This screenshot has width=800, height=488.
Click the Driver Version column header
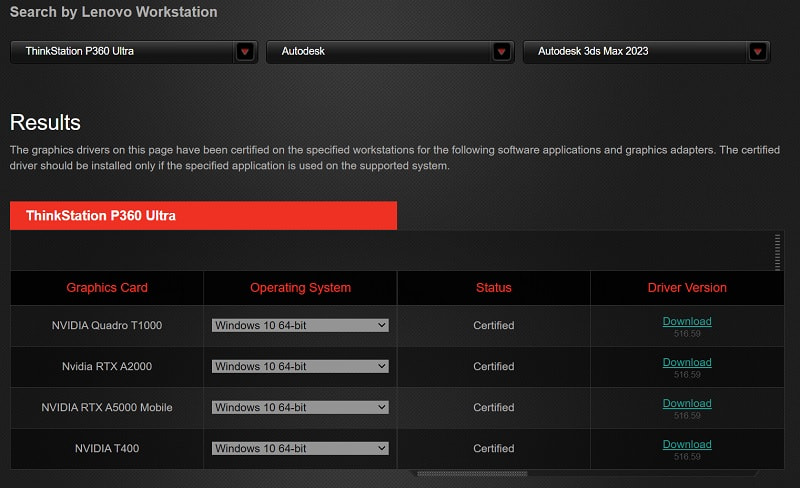(x=687, y=288)
